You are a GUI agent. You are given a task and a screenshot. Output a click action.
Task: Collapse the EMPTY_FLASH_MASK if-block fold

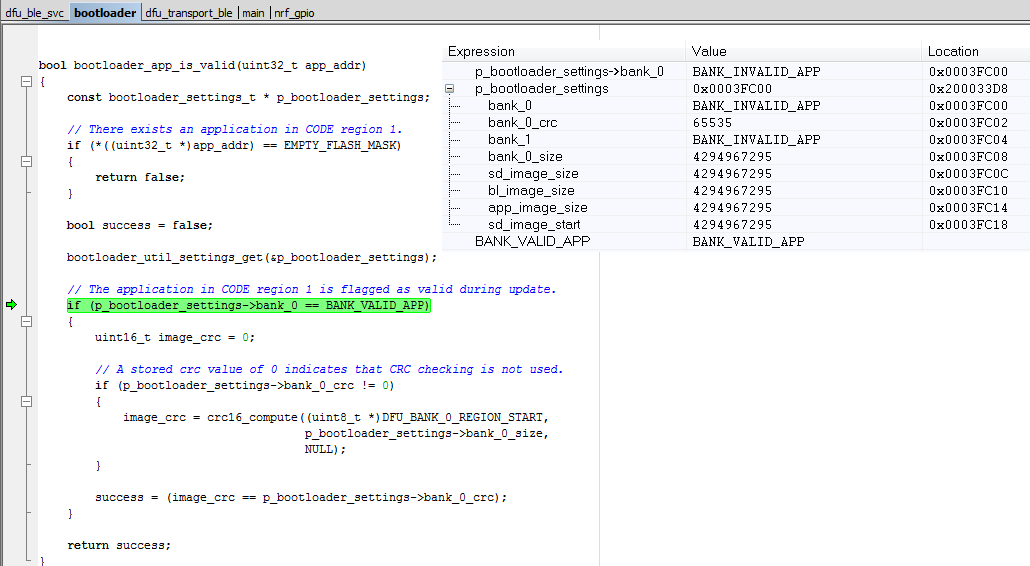26,162
